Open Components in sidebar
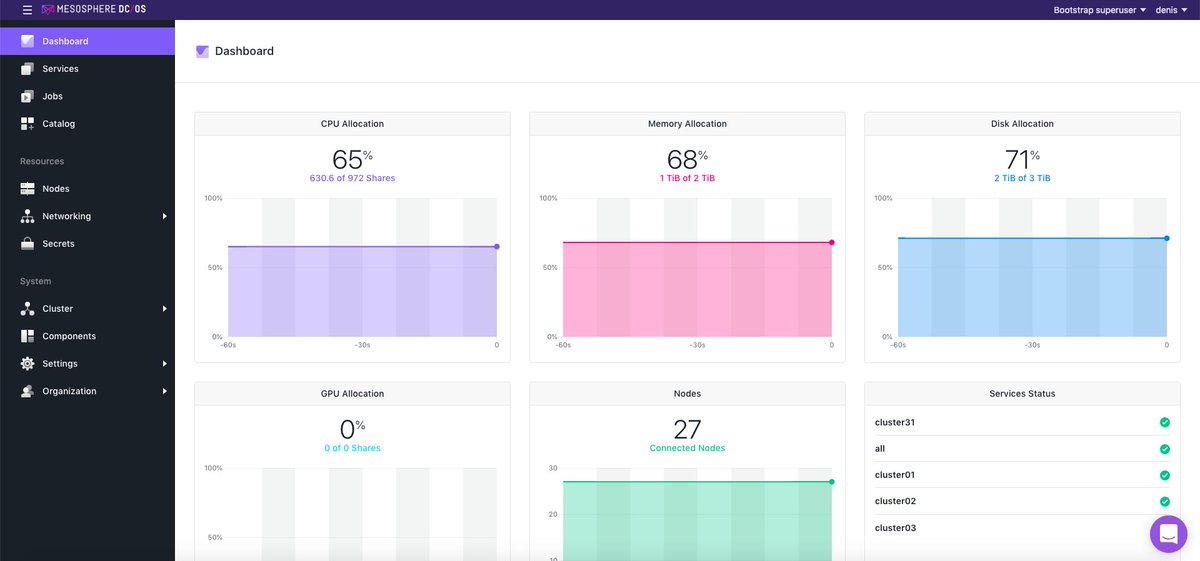Screen dimensions: 1200x561 (x=87, y=336)
